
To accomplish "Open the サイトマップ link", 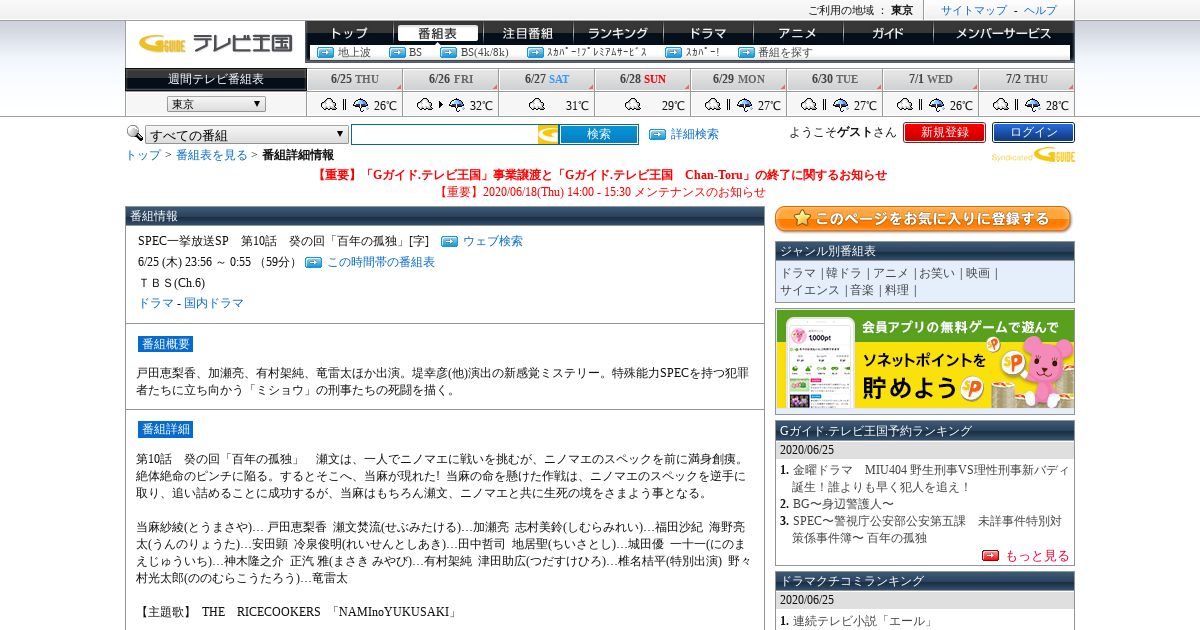I will click(x=973, y=10).
